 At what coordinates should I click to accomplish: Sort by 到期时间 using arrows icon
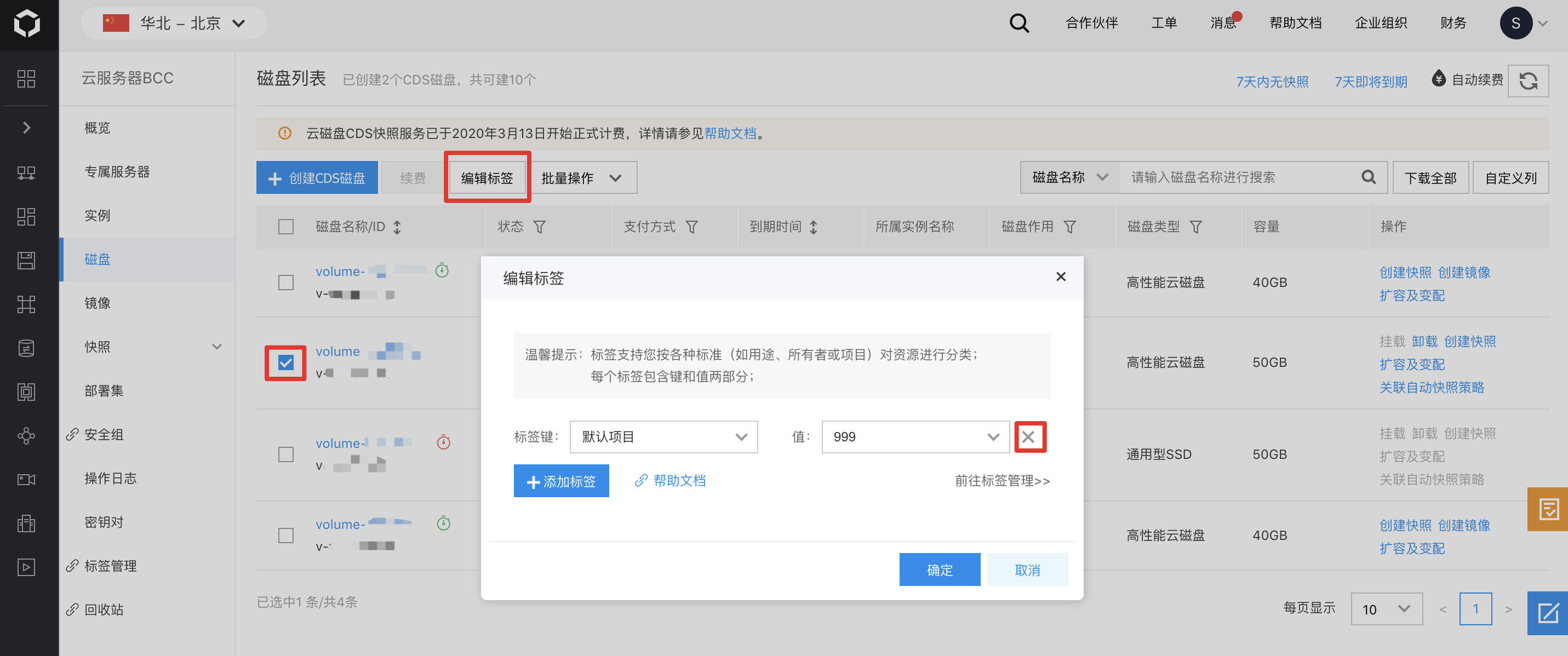pyautogui.click(x=813, y=227)
